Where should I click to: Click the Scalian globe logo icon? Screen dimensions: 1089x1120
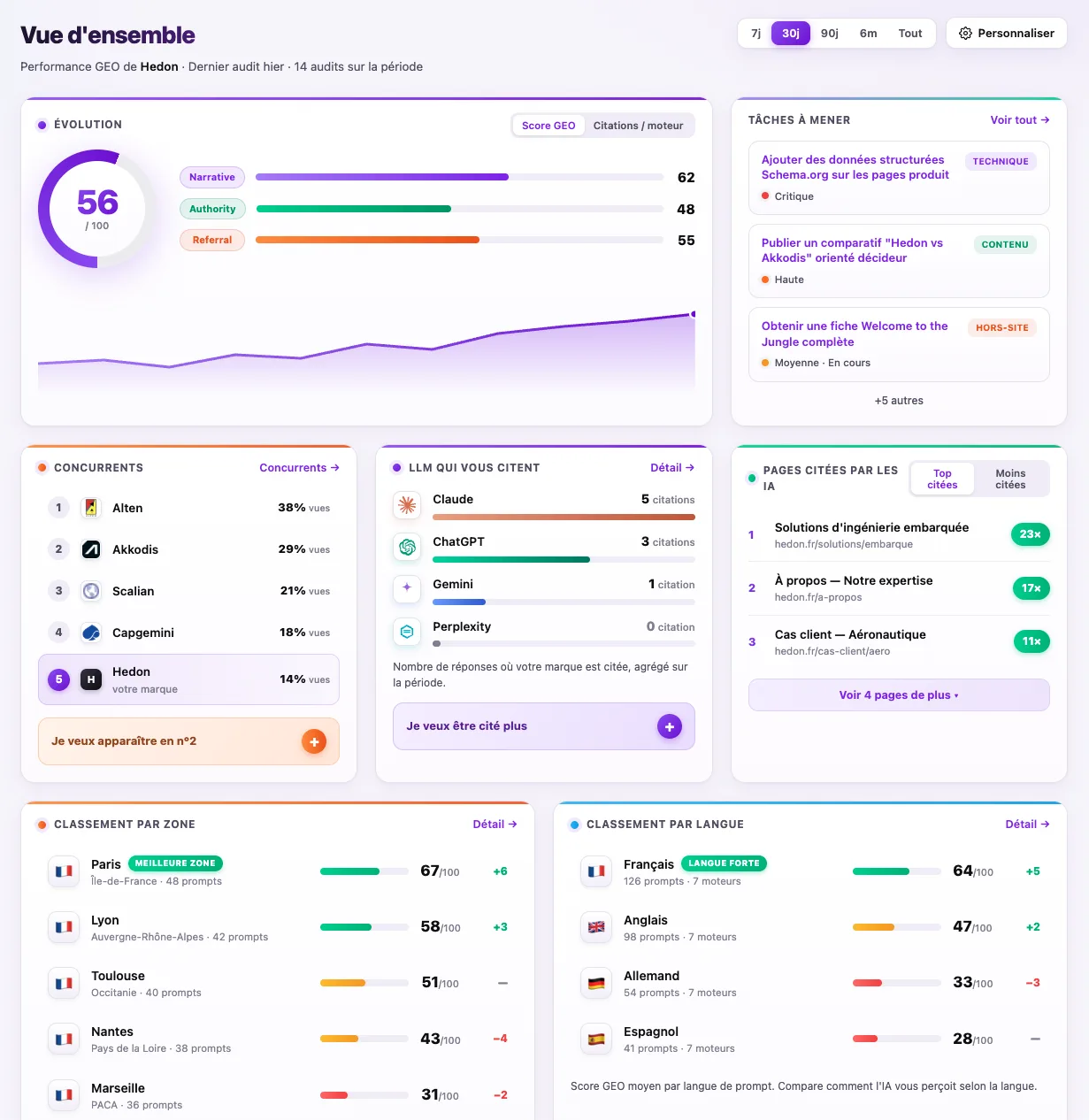click(91, 591)
